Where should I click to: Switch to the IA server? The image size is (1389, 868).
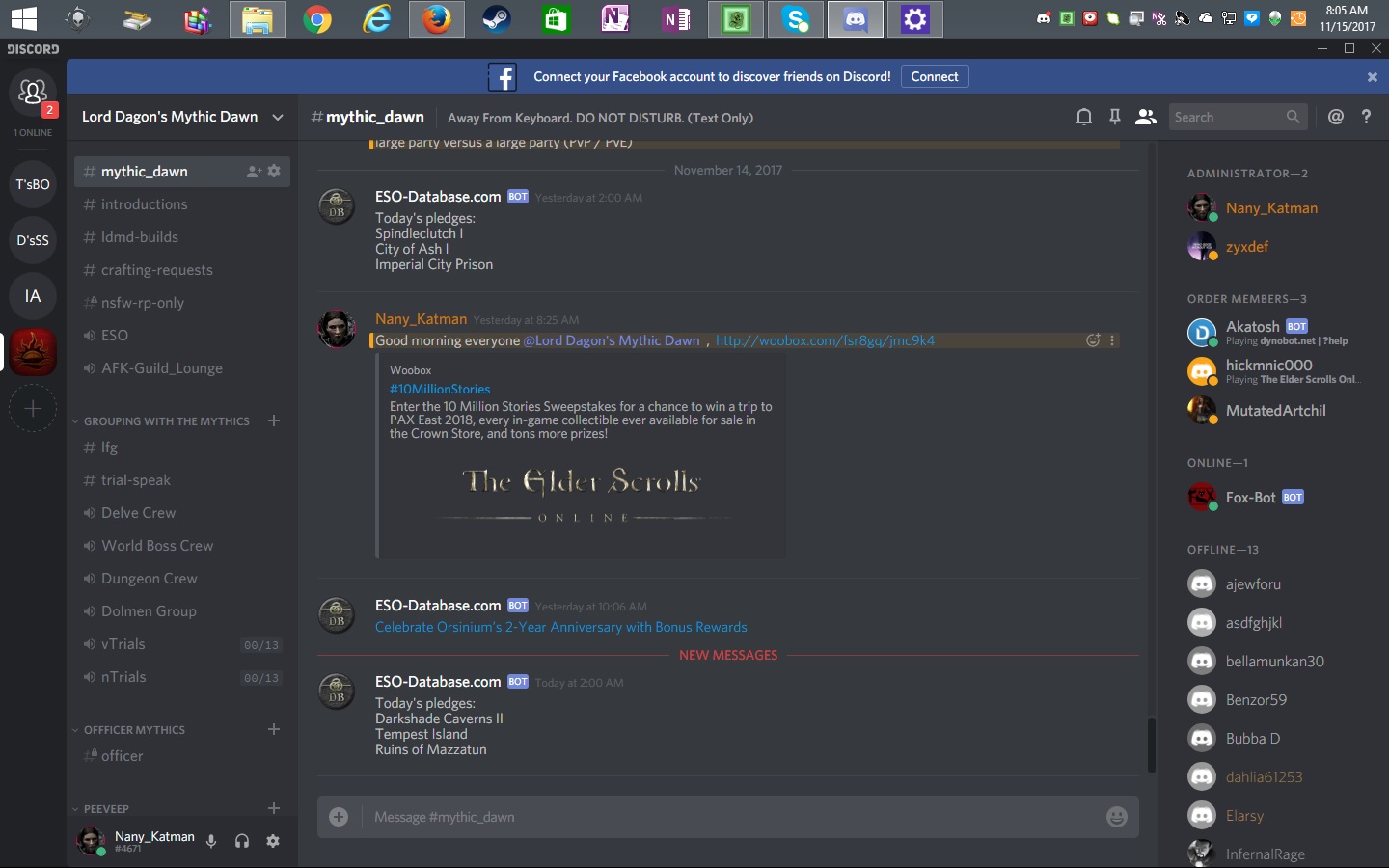coord(33,296)
